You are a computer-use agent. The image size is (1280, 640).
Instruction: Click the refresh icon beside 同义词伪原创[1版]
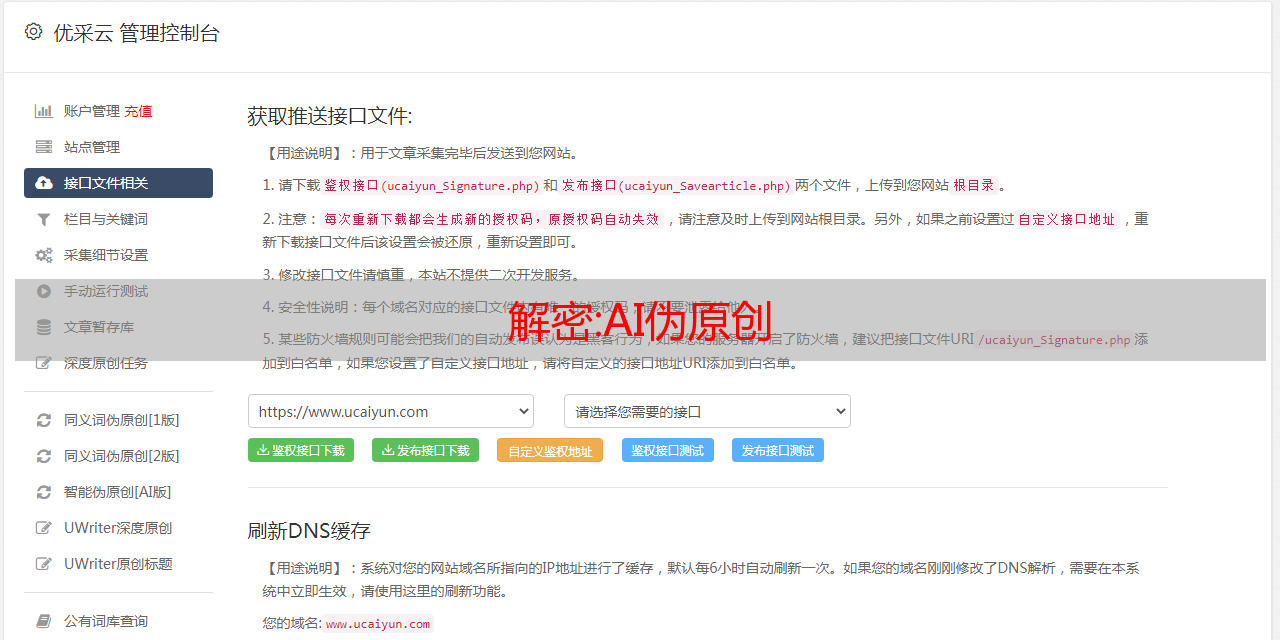click(44, 420)
